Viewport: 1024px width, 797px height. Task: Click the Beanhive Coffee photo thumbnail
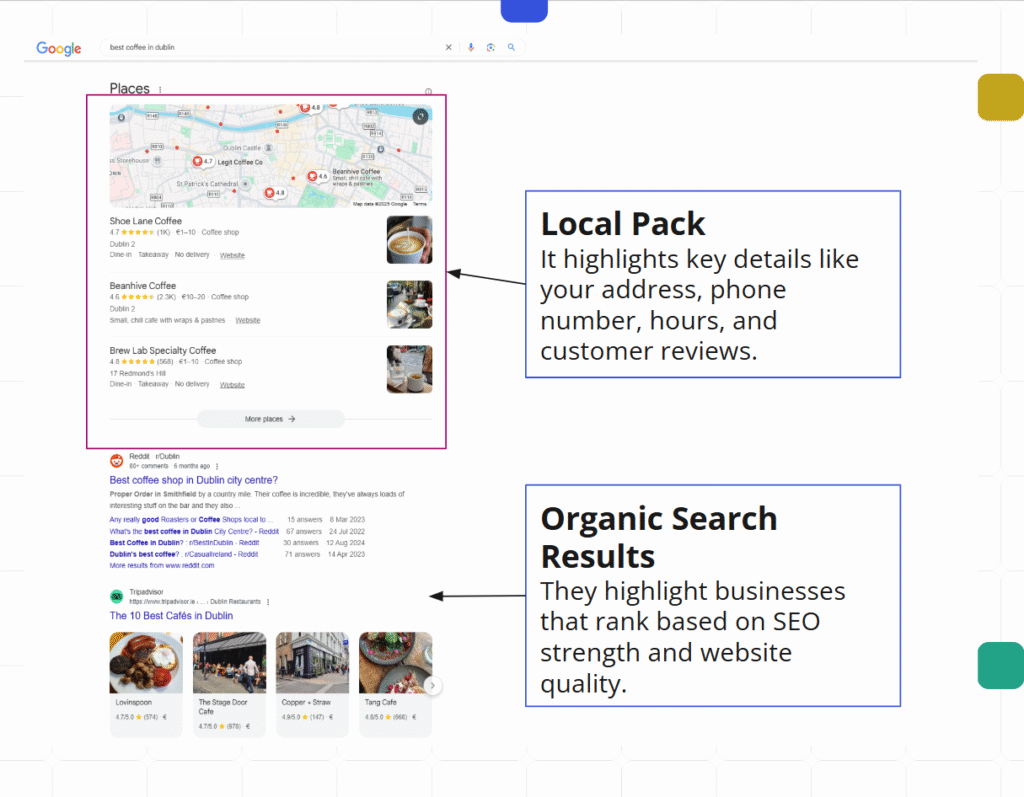(409, 304)
